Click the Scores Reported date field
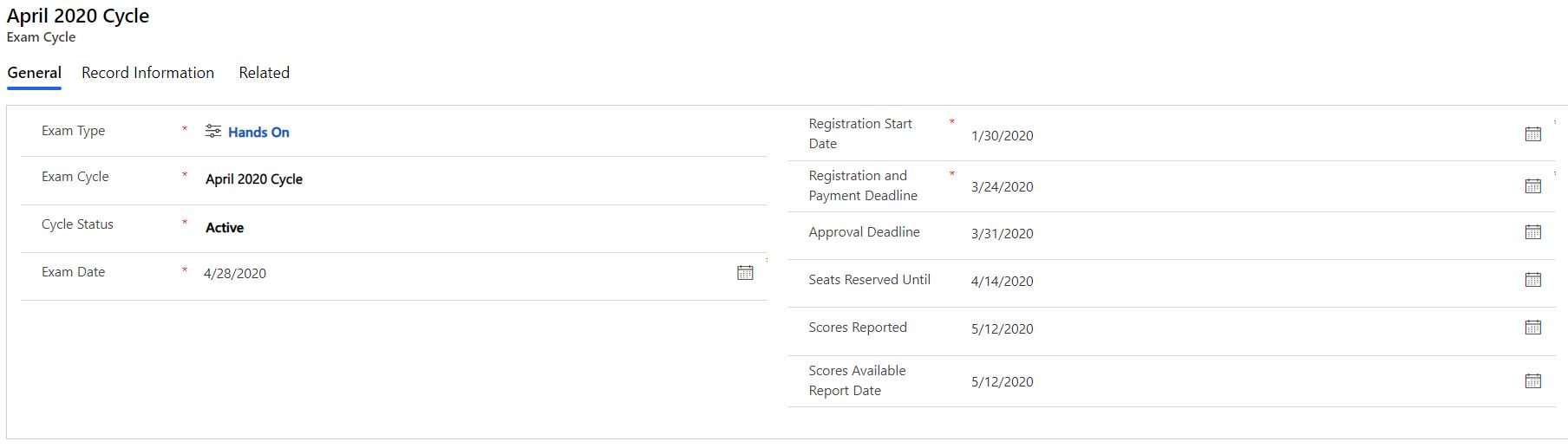The height and width of the screenshot is (448, 1568). (1002, 329)
